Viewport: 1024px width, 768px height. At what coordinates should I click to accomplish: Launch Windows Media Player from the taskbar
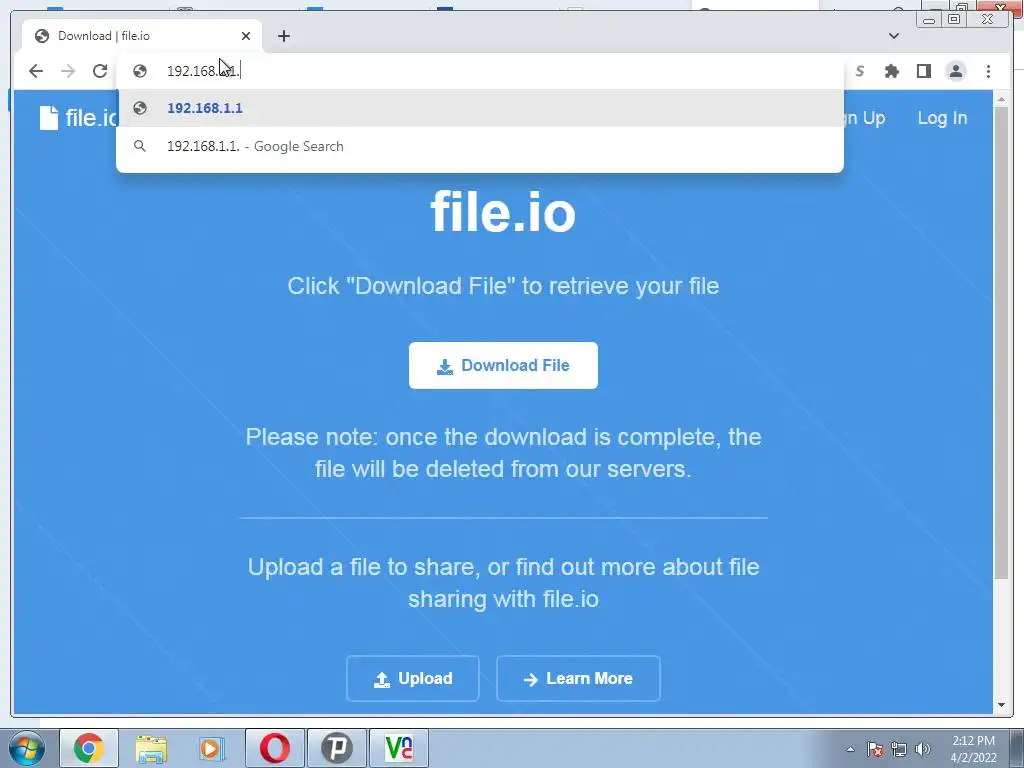click(x=211, y=748)
